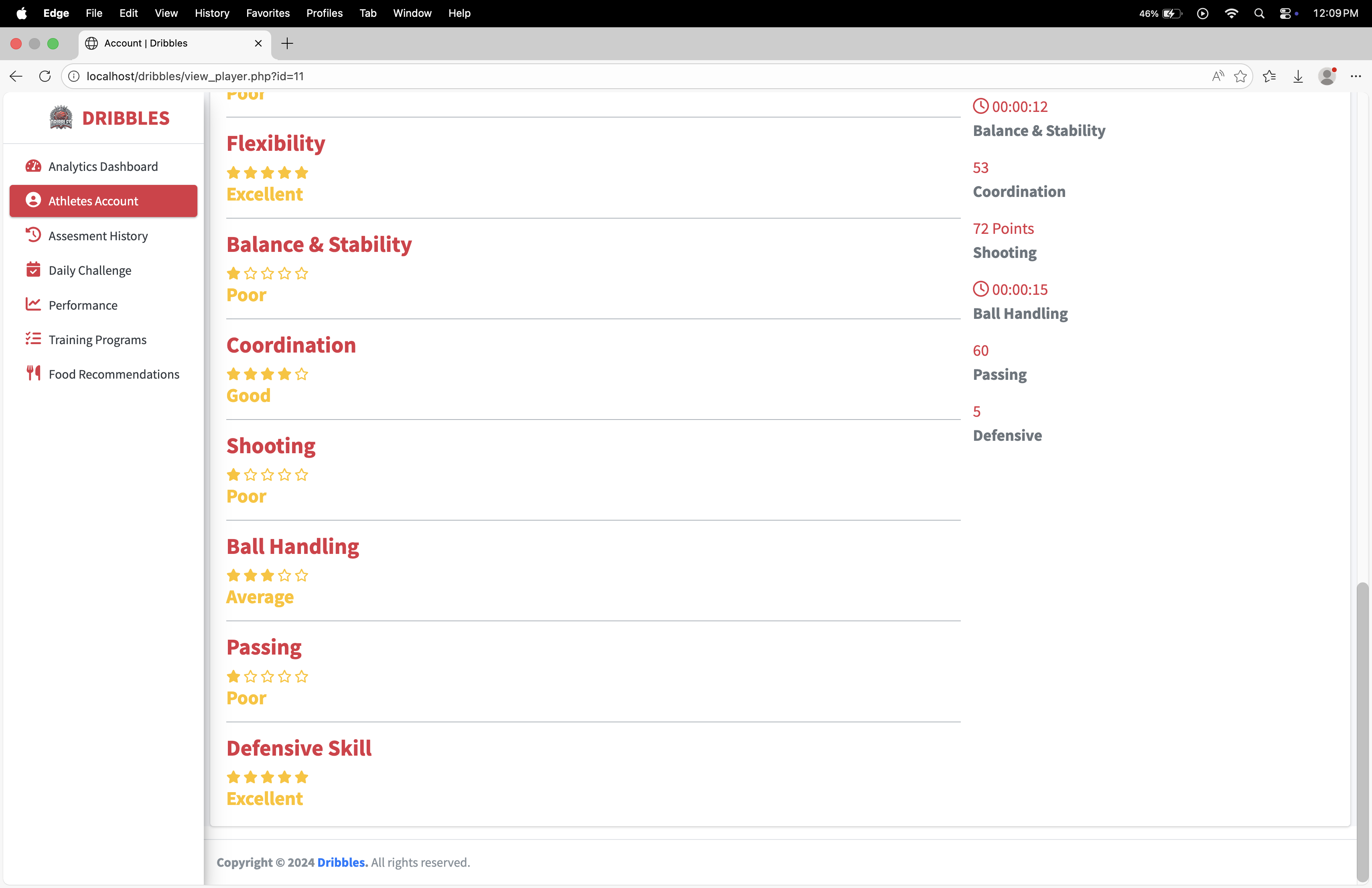1372x888 pixels.
Task: Click fifth star of Coordination rating
Action: click(302, 375)
